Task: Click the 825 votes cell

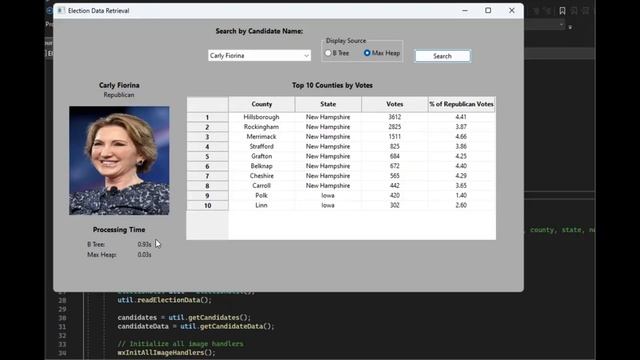Action: pos(395,147)
